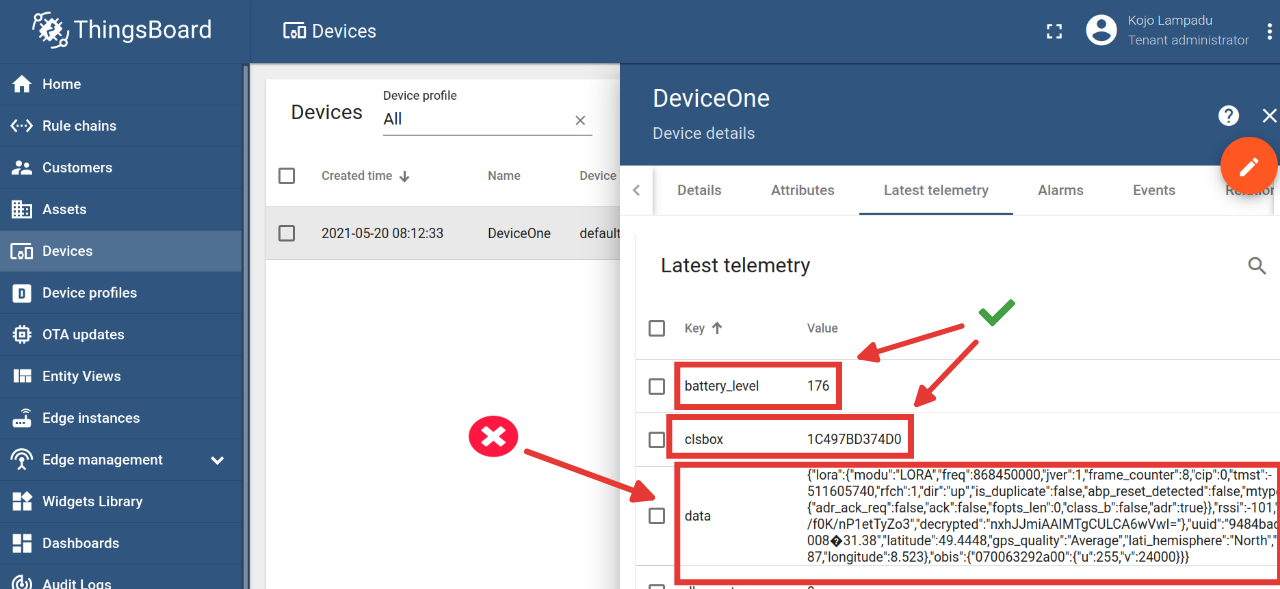Click the orange edit pencil button
This screenshot has height=589, width=1280.
(x=1249, y=165)
